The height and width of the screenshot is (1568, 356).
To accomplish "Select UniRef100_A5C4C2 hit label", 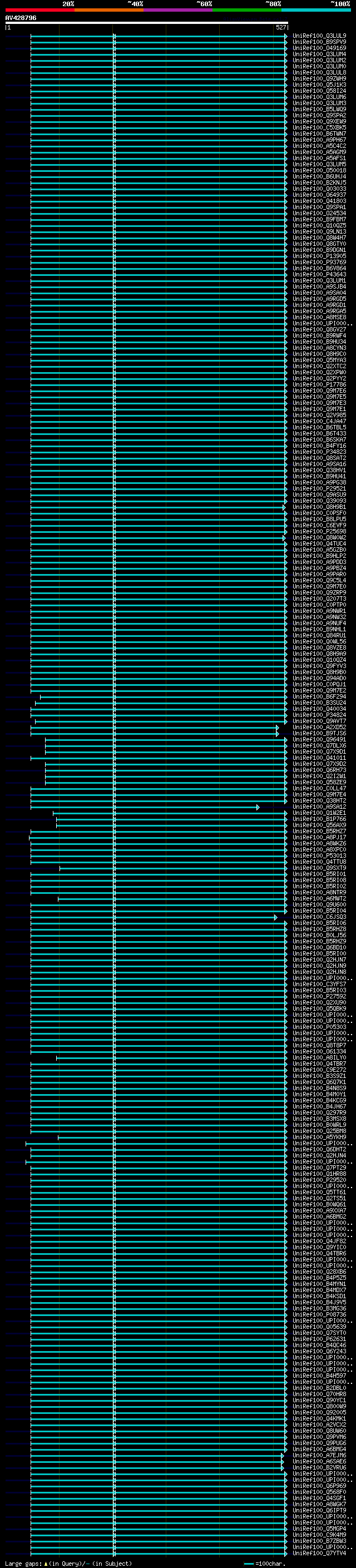I will coord(319,146).
